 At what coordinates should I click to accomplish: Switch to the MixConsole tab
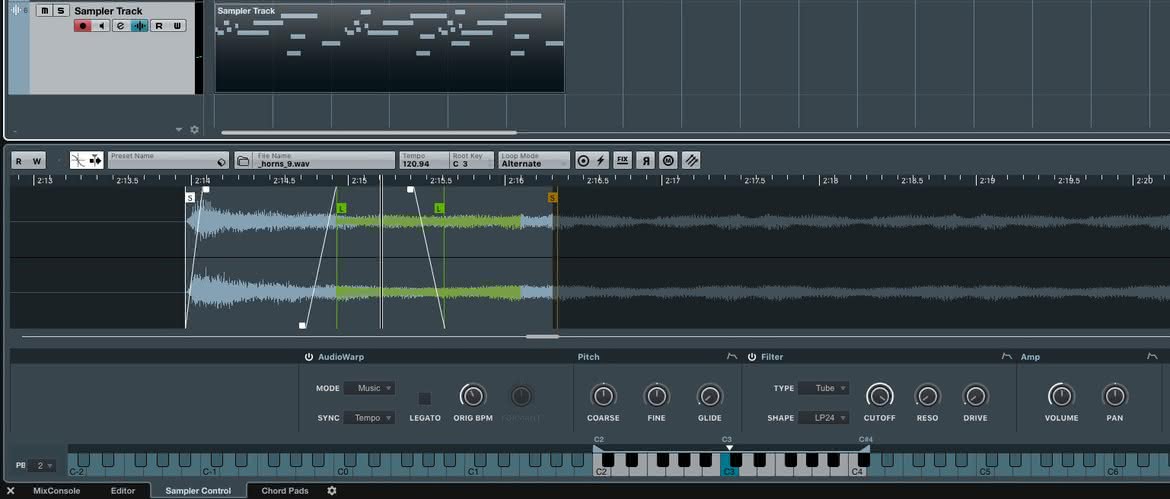pos(57,491)
